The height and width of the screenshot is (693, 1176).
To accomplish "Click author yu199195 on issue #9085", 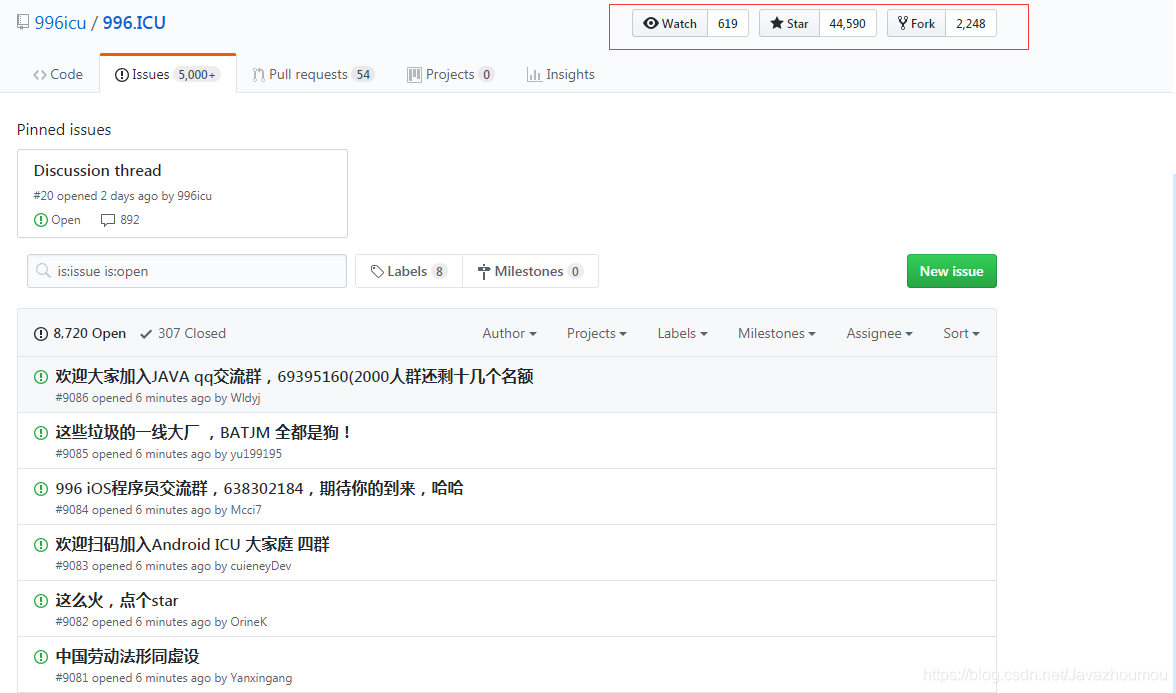I will click(256, 454).
